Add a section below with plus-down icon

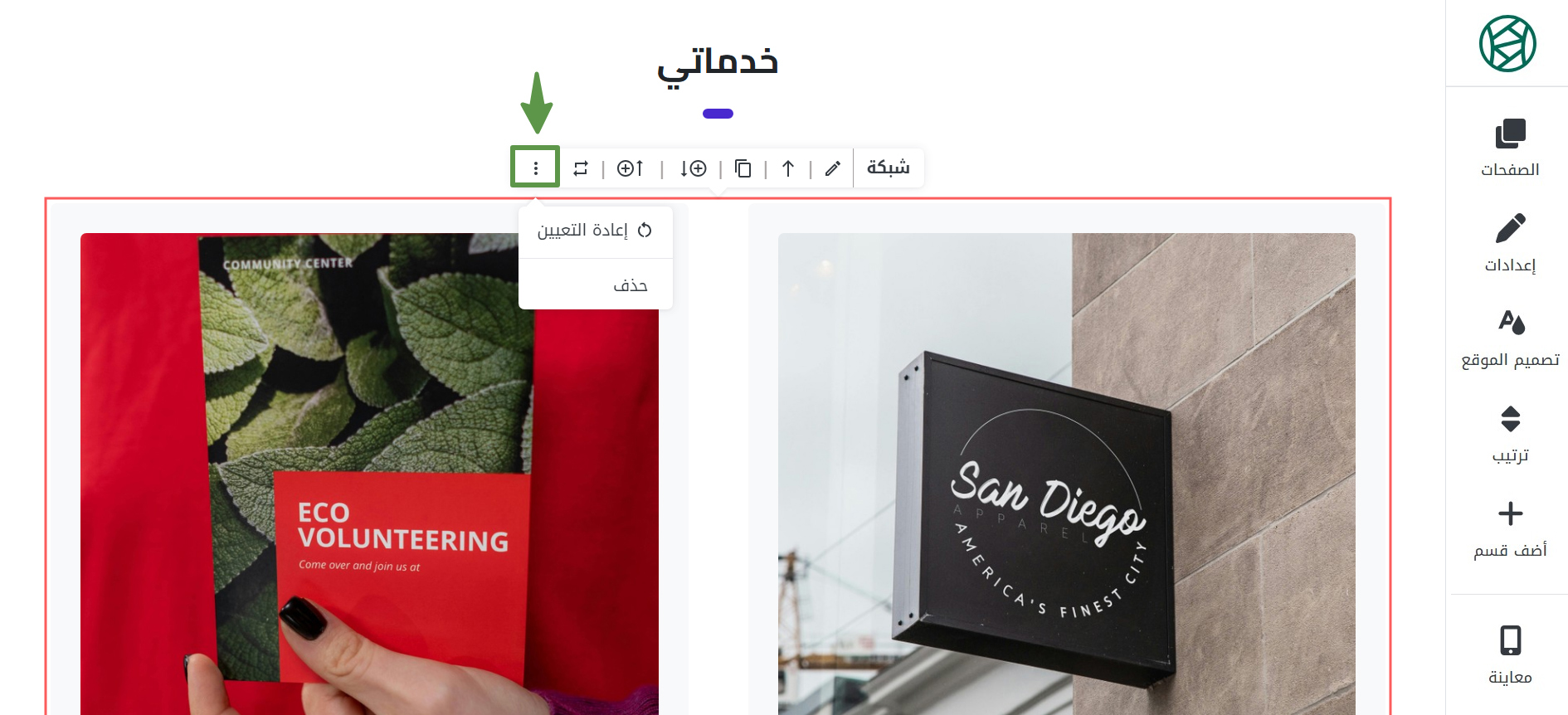693,168
